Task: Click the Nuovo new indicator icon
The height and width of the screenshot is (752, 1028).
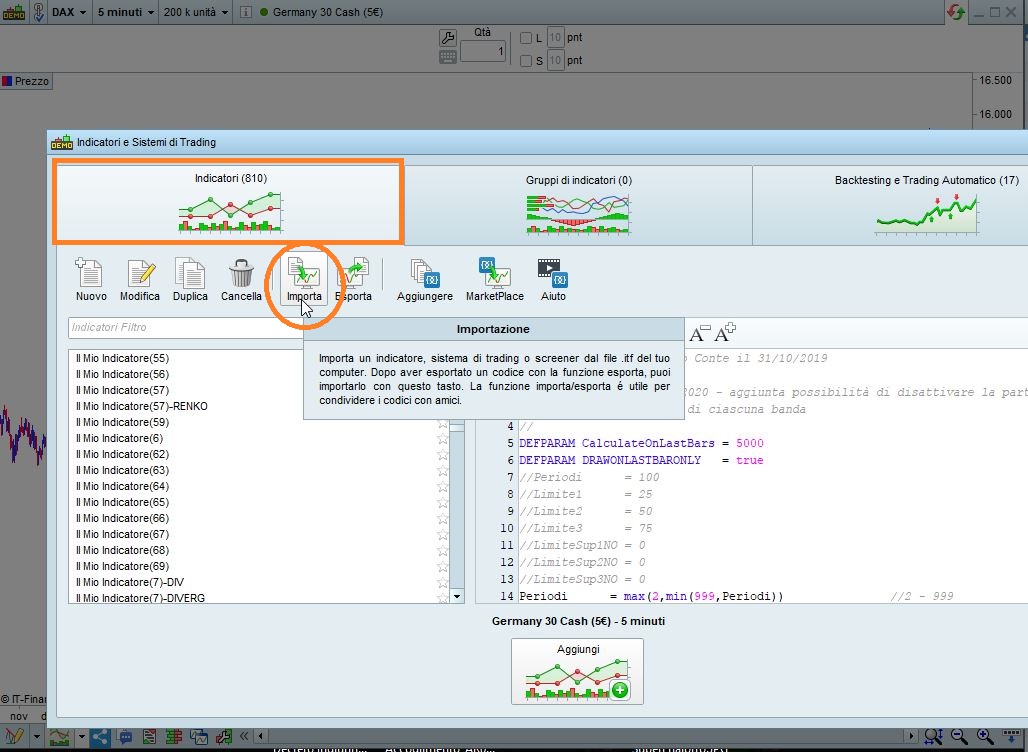Action: [90, 273]
